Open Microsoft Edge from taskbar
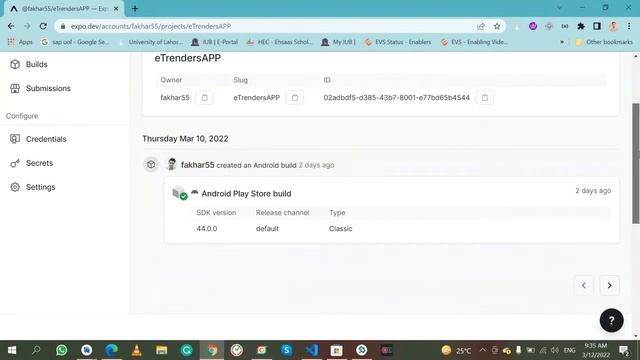The width and height of the screenshot is (640, 360). (111, 350)
